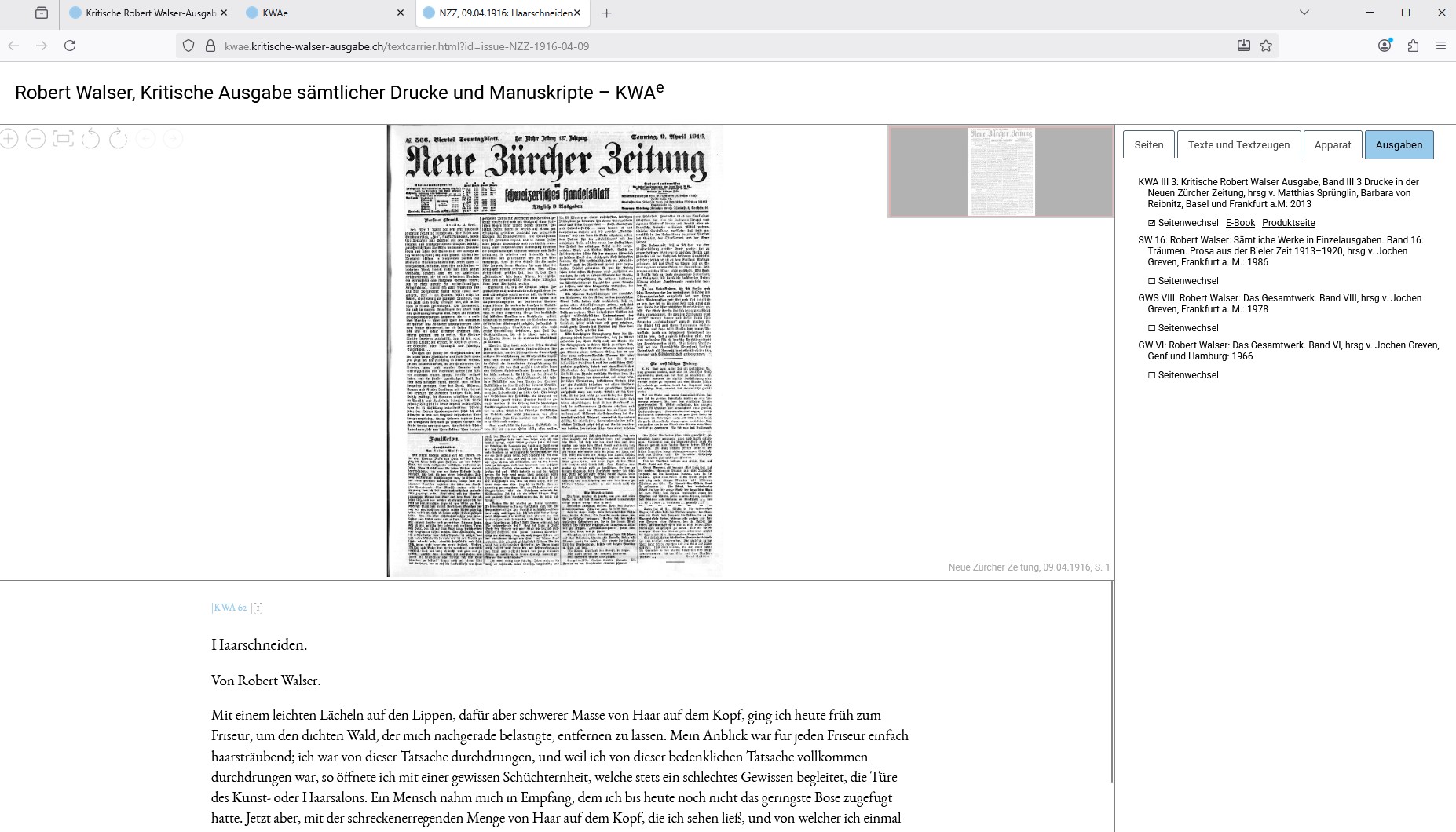Check Seitenwechsel for the SW 16 edition
Screen dimensions: 1456x832
pyautogui.click(x=1151, y=280)
